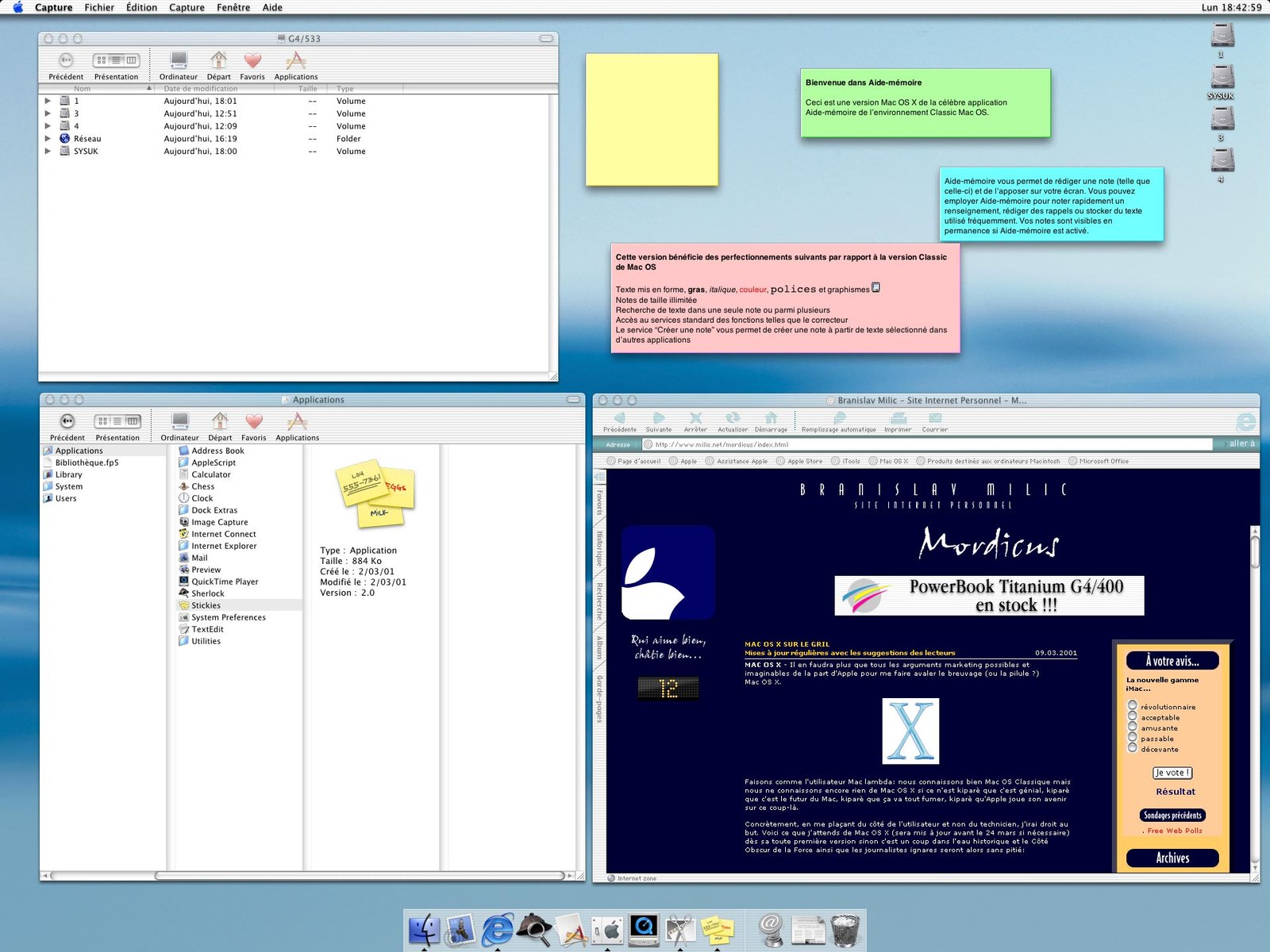Click the blank yellow sticky note
The image size is (1270, 952).
tap(652, 120)
